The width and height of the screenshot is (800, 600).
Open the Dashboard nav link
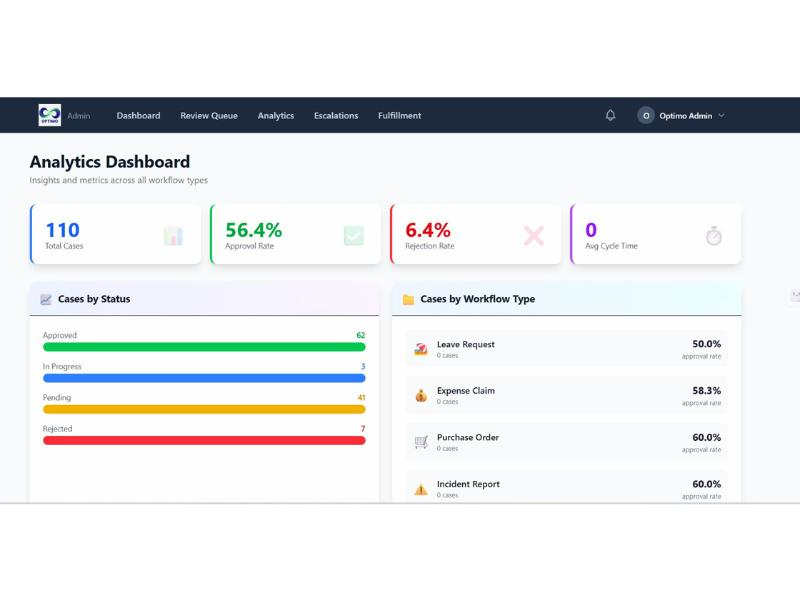pyautogui.click(x=138, y=115)
